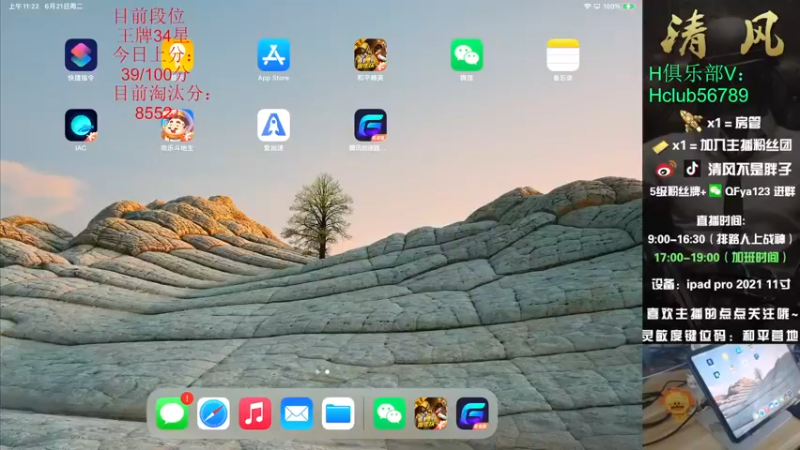
Task: Tap the Messages red notification badge
Action: click(x=187, y=398)
